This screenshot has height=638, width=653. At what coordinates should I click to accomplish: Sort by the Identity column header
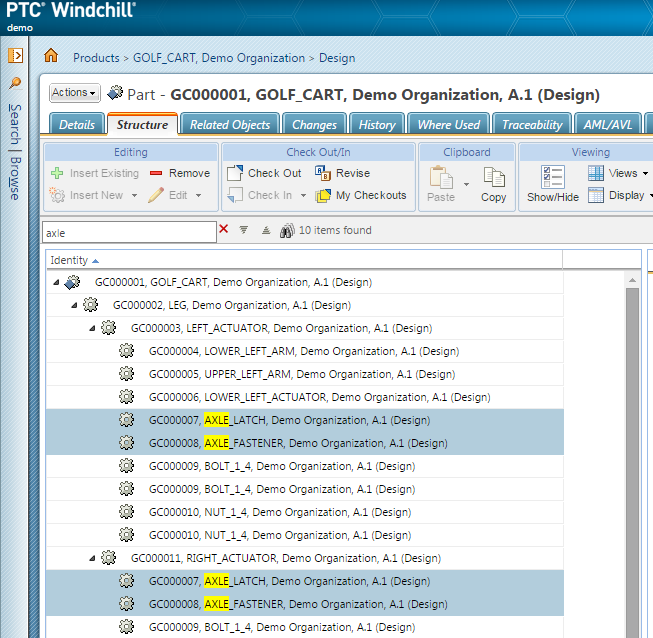pyautogui.click(x=304, y=260)
